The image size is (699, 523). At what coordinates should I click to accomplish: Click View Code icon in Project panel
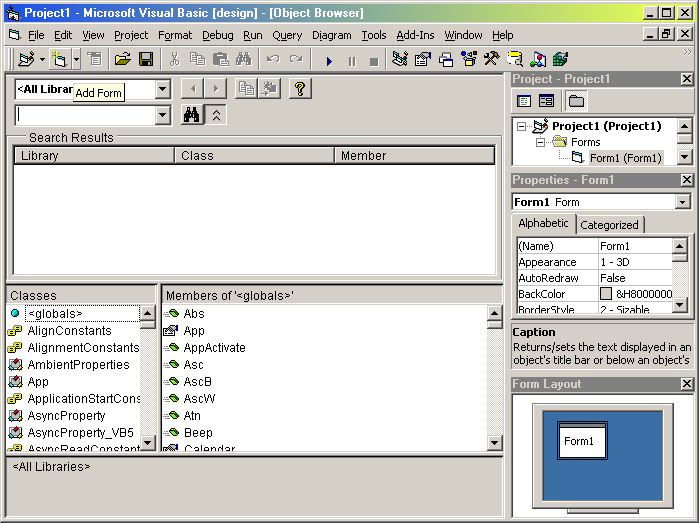(x=524, y=101)
